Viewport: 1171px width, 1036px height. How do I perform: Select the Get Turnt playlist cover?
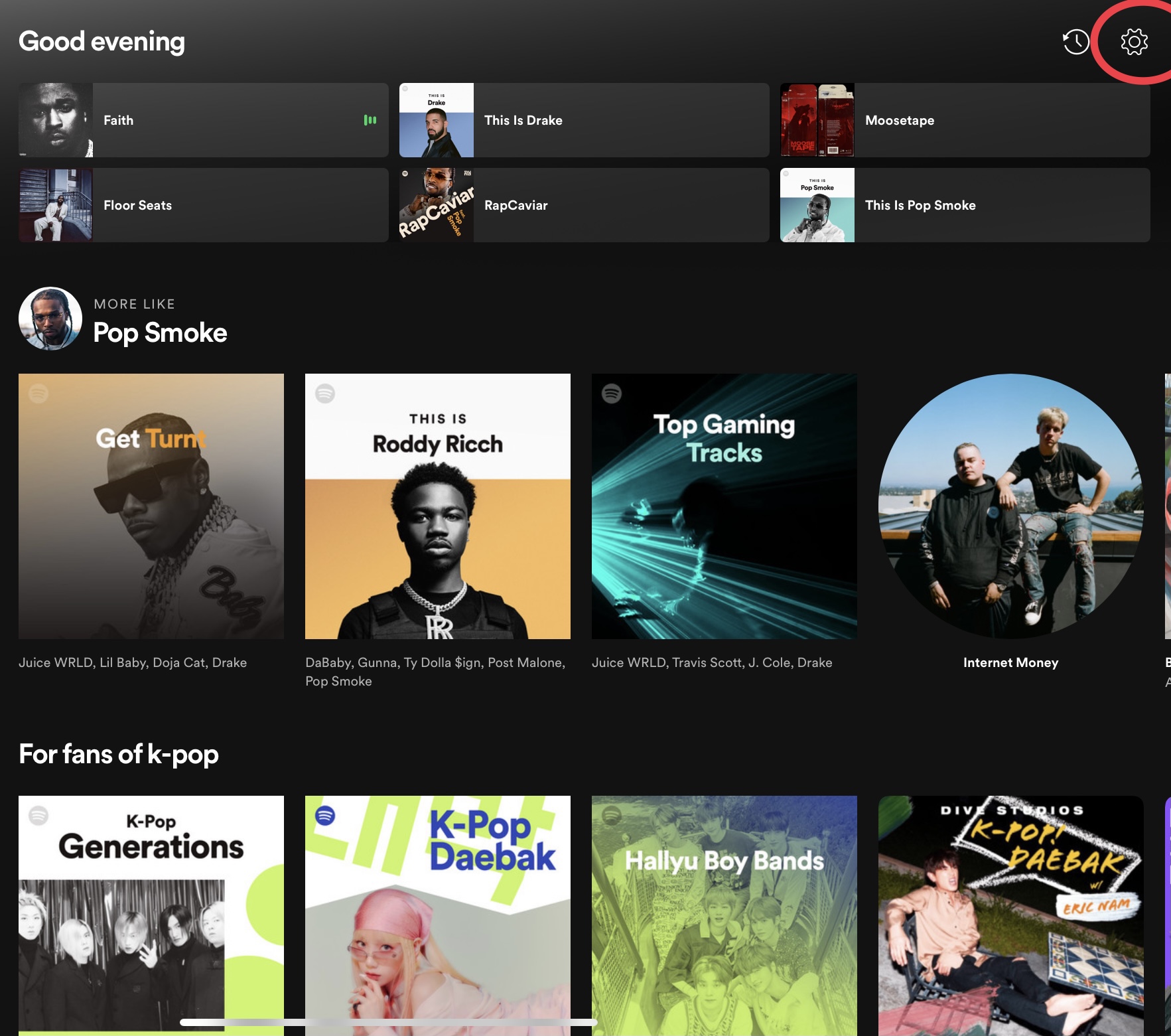coord(151,506)
